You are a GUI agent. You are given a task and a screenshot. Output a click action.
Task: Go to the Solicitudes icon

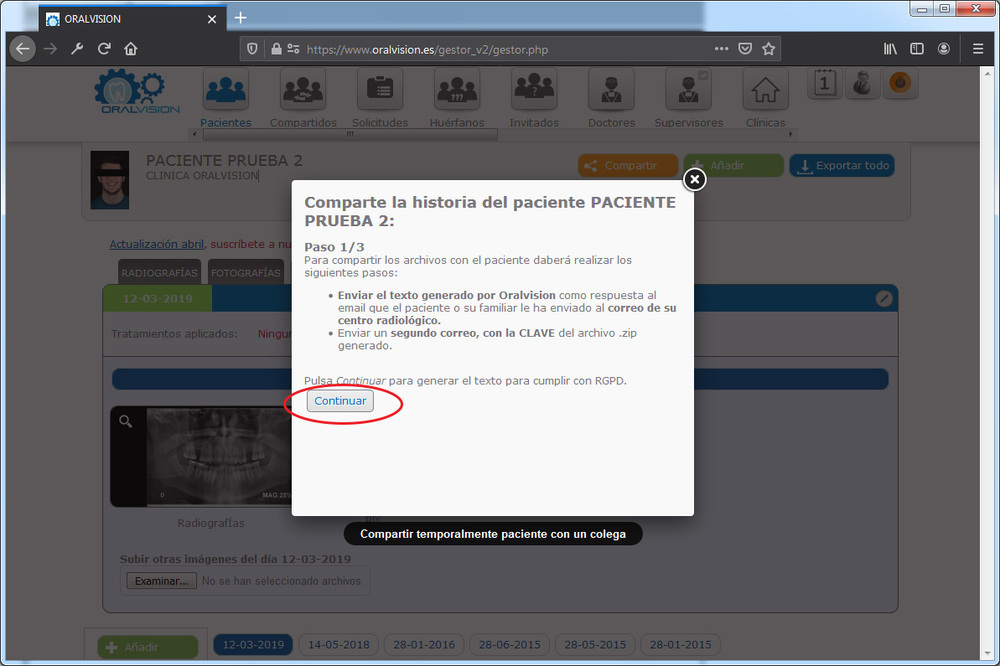tap(380, 91)
